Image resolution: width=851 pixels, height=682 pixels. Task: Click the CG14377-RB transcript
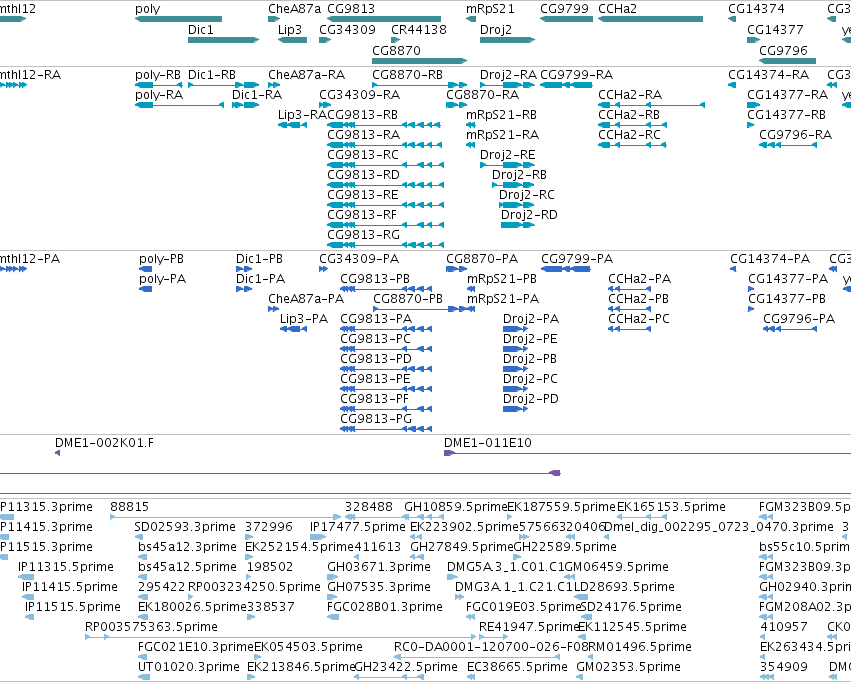[x=751, y=125]
